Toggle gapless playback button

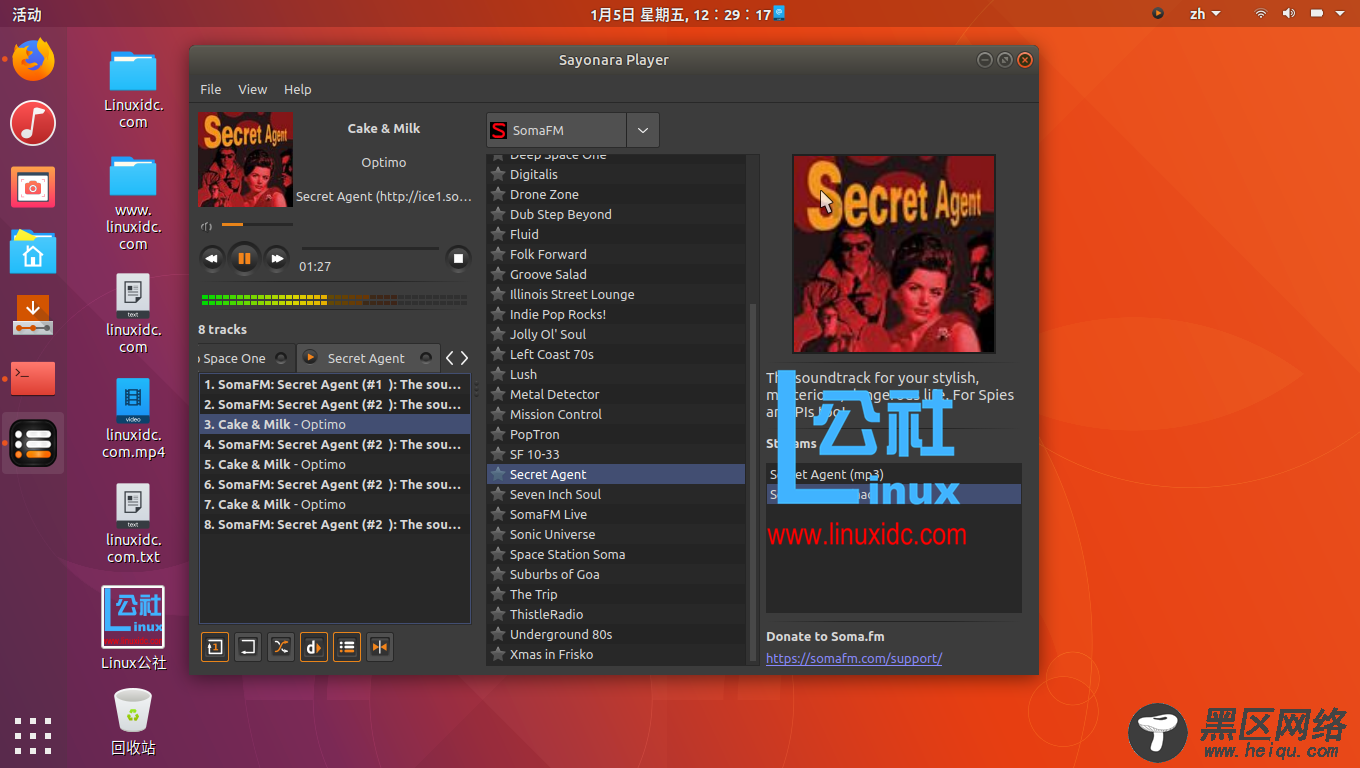click(x=380, y=647)
